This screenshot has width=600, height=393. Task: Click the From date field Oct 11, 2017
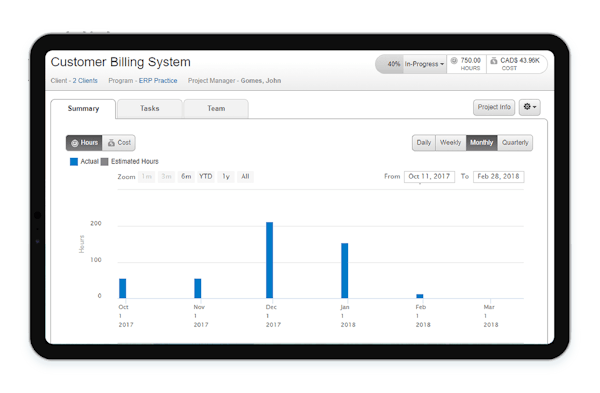click(429, 177)
